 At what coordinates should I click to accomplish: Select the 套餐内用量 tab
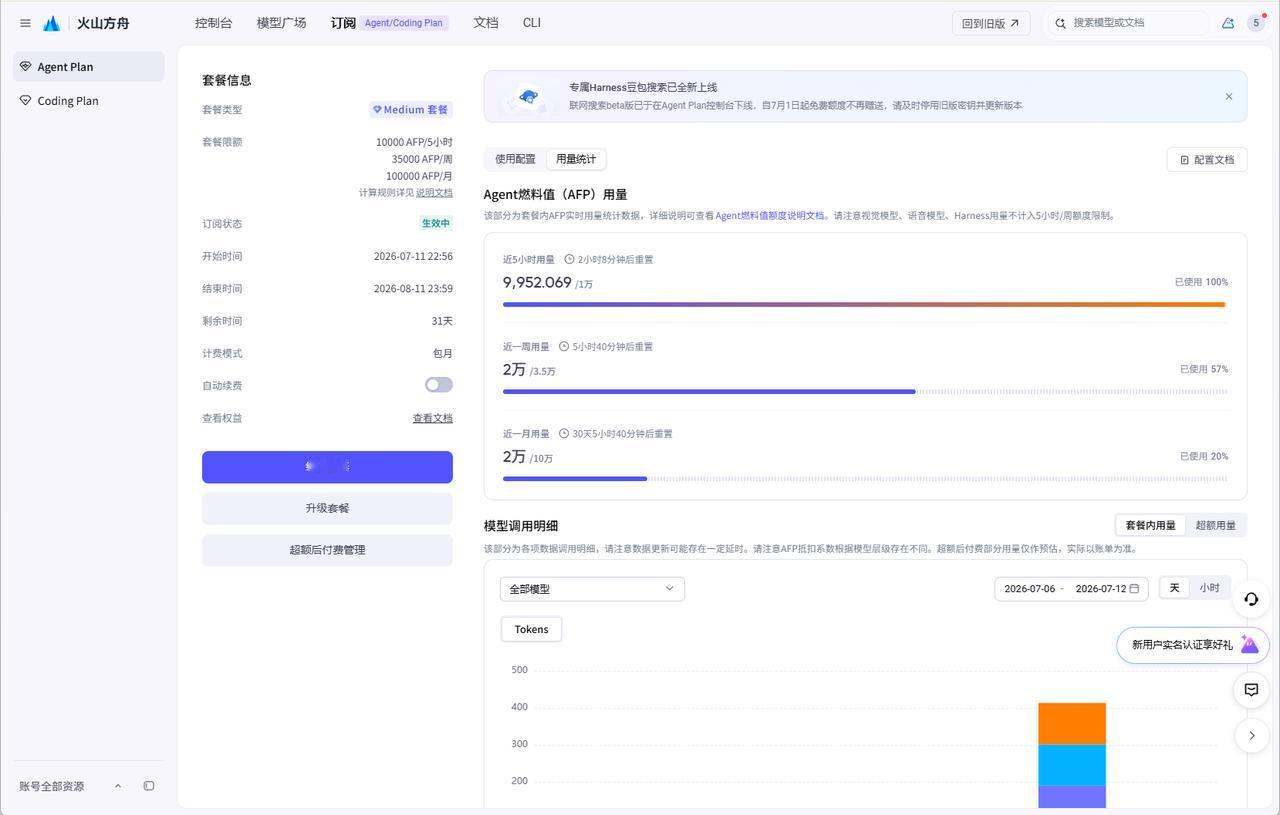pyautogui.click(x=1150, y=525)
